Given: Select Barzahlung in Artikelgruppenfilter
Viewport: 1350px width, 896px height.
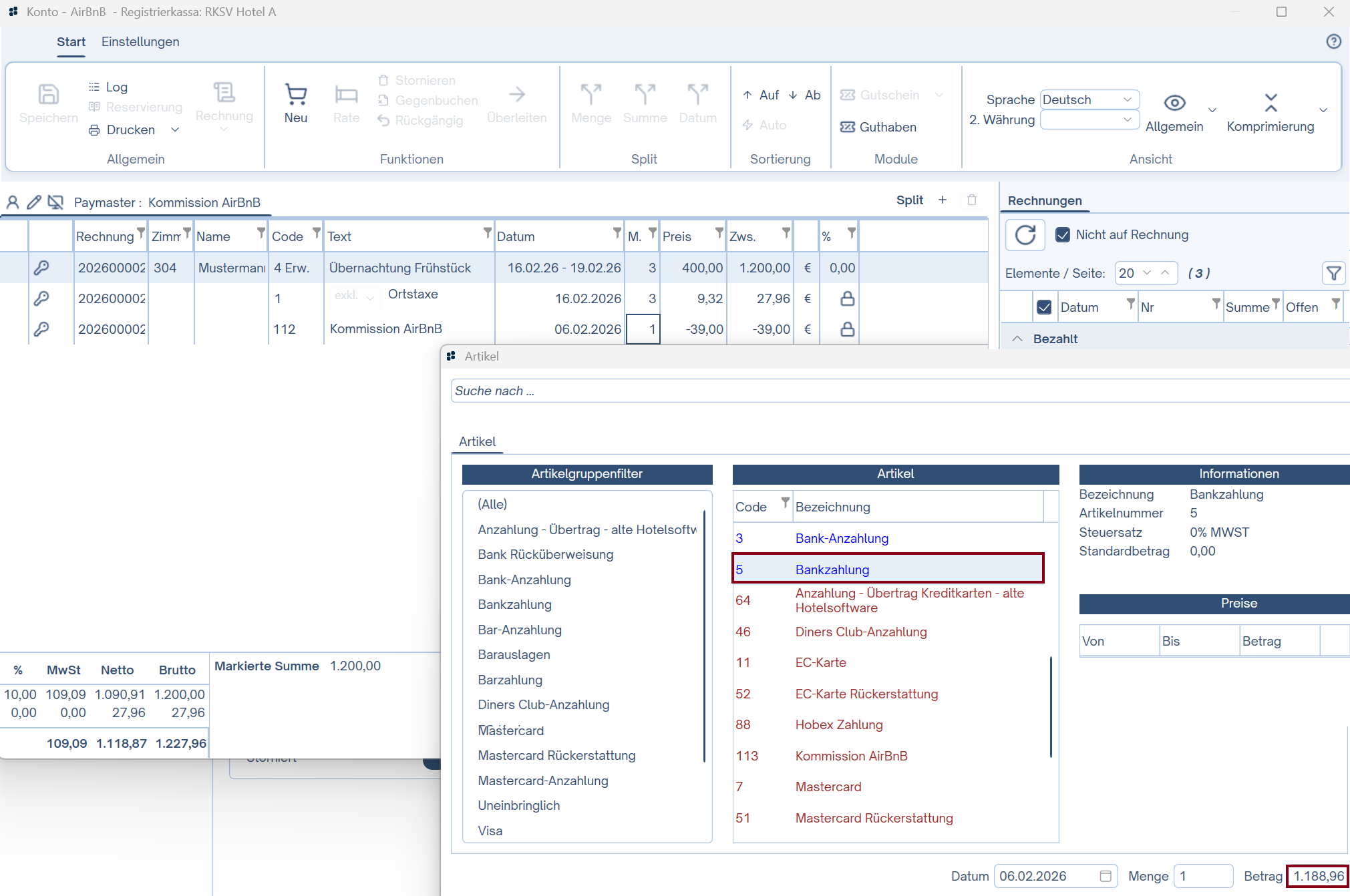Looking at the screenshot, I should pos(510,680).
